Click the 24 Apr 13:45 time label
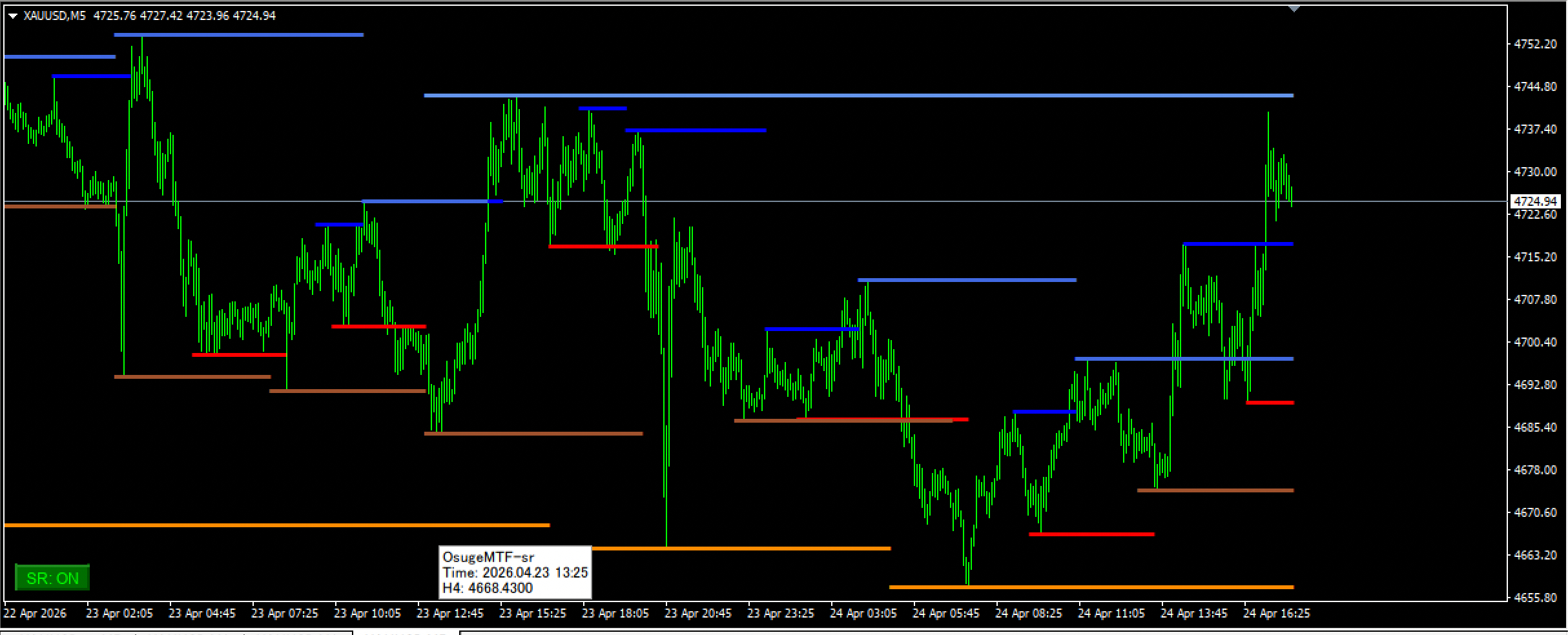The height and width of the screenshot is (635, 1568). 1194,613
